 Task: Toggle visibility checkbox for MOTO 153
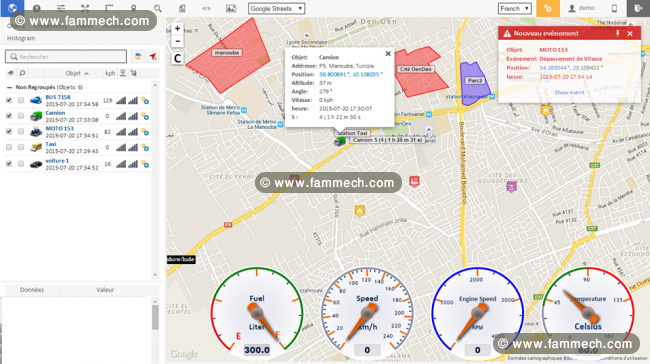point(9,131)
